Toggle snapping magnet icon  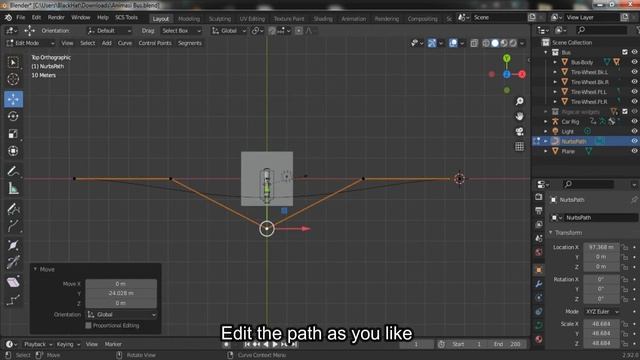coord(272,31)
